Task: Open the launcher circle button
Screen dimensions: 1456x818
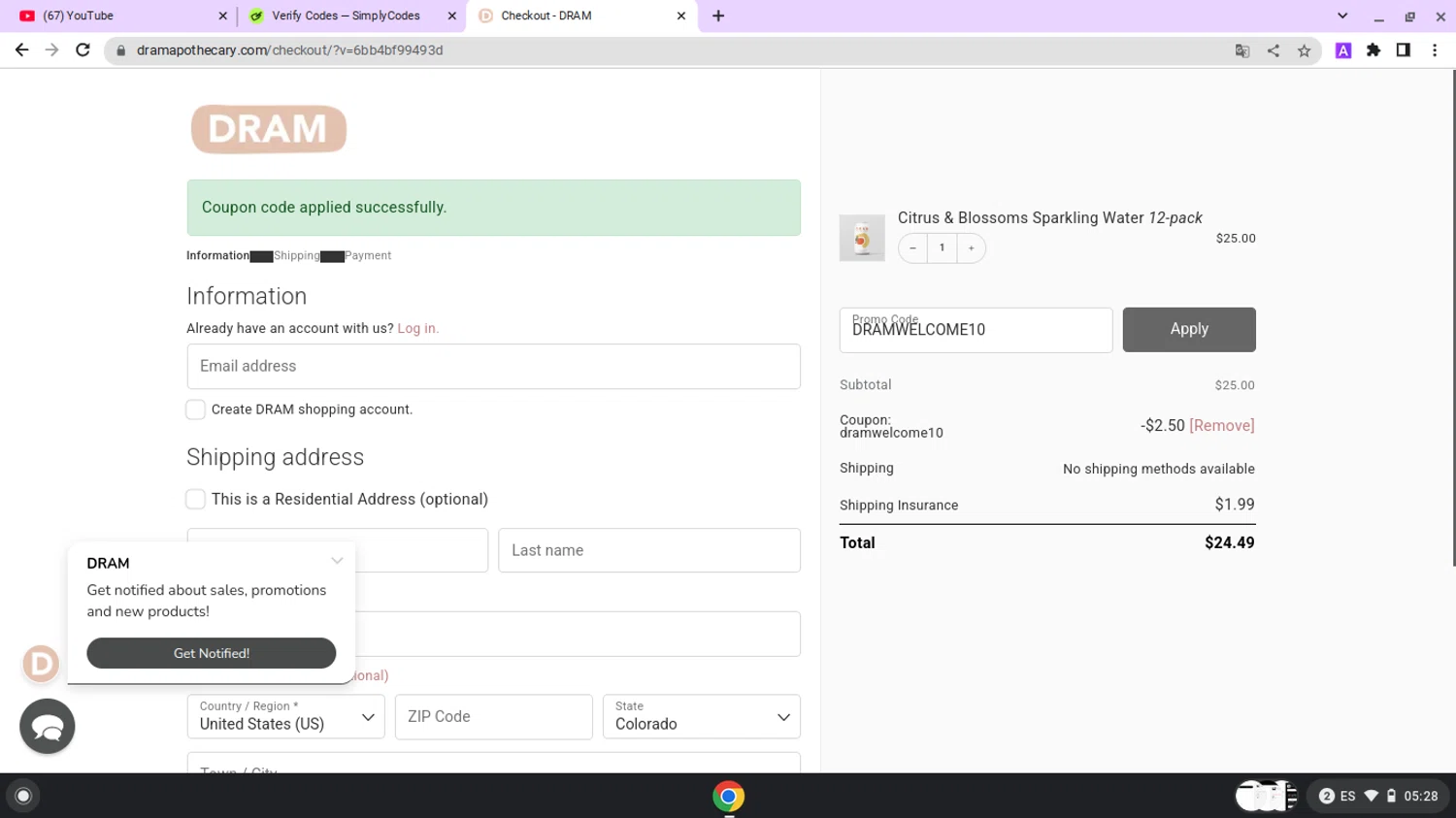Action: 23,797
